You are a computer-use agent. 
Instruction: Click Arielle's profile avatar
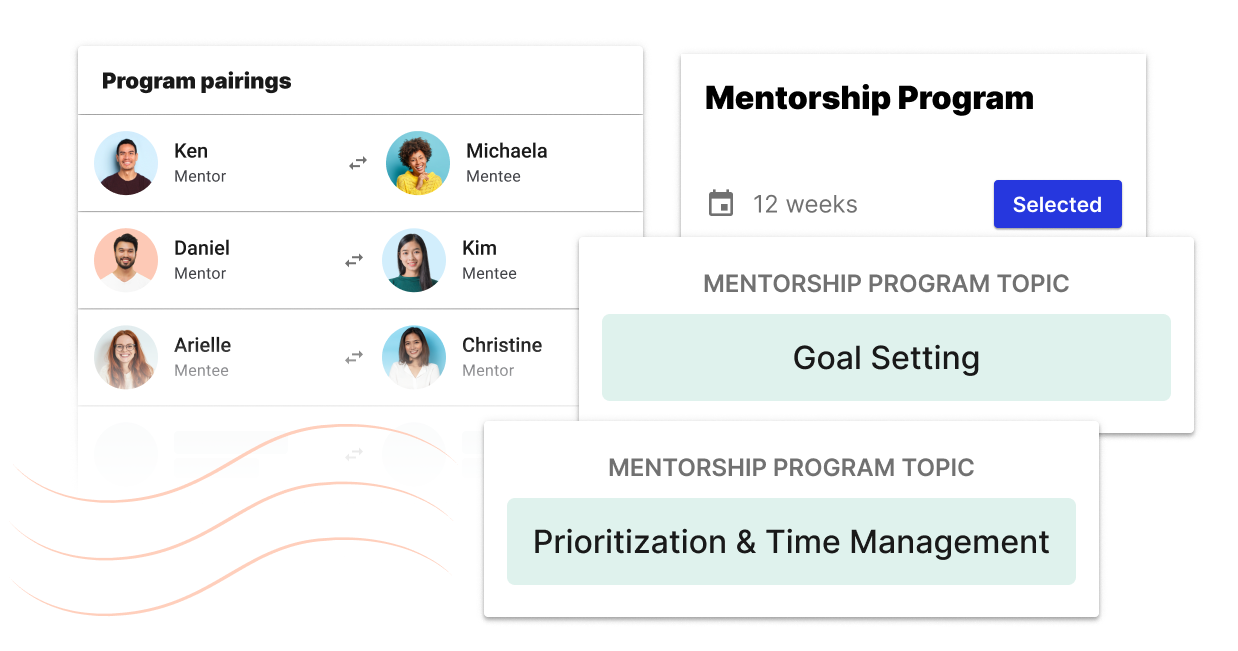click(x=126, y=357)
